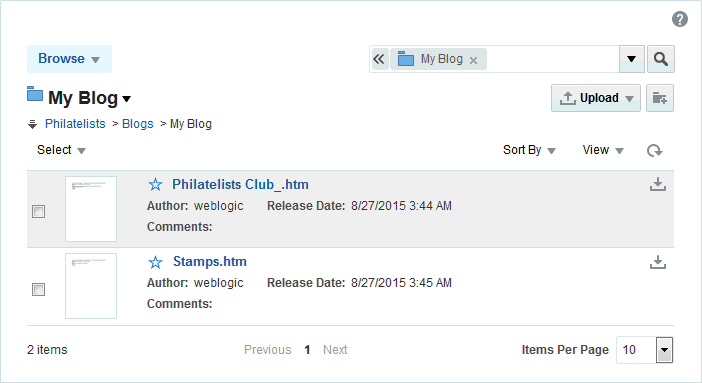This screenshot has width=702, height=383.
Task: Tick the Stamps.htm checkbox
Action: coord(39,289)
